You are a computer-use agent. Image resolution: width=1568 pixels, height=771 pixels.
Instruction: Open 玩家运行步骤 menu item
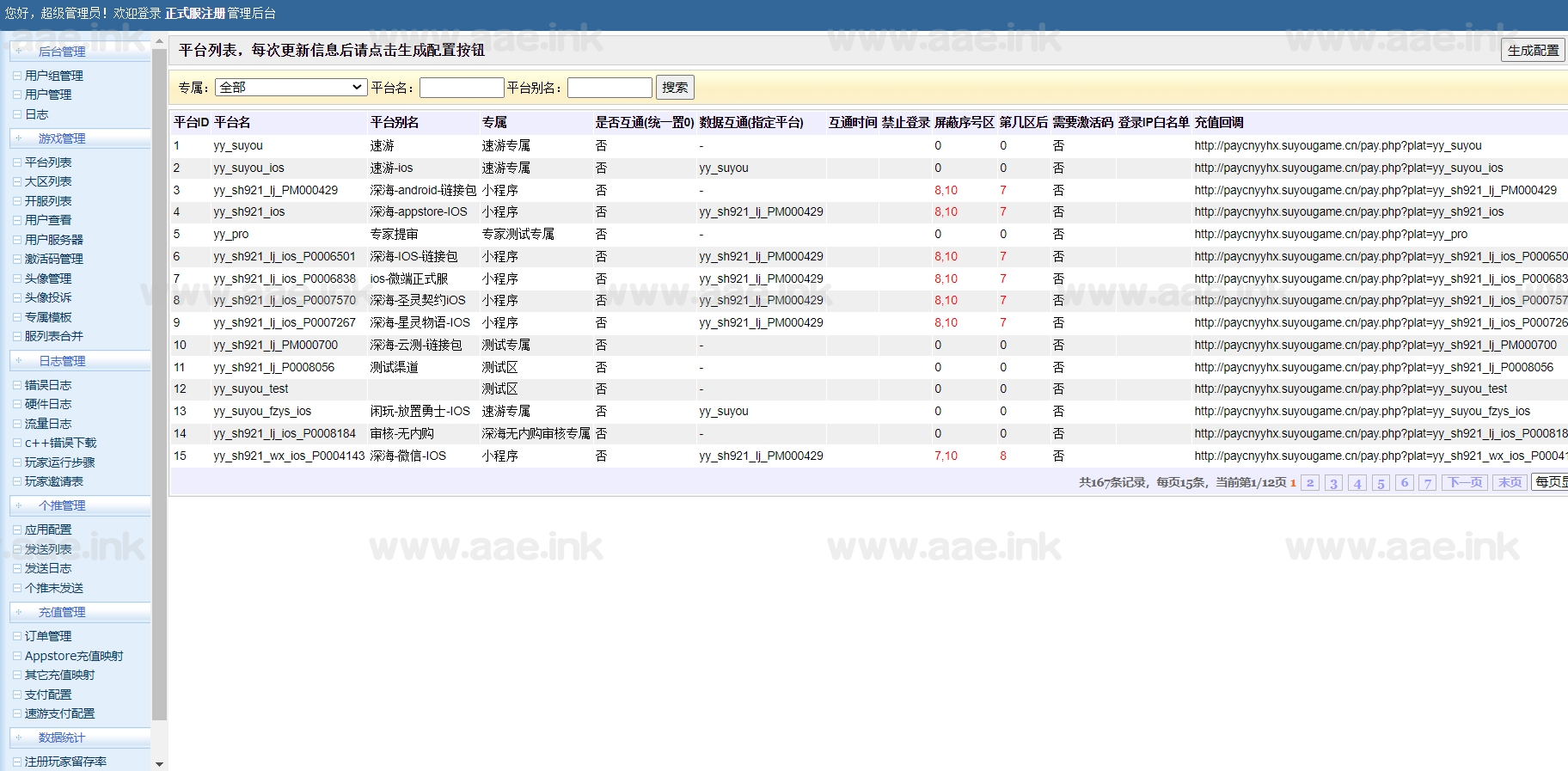point(59,462)
